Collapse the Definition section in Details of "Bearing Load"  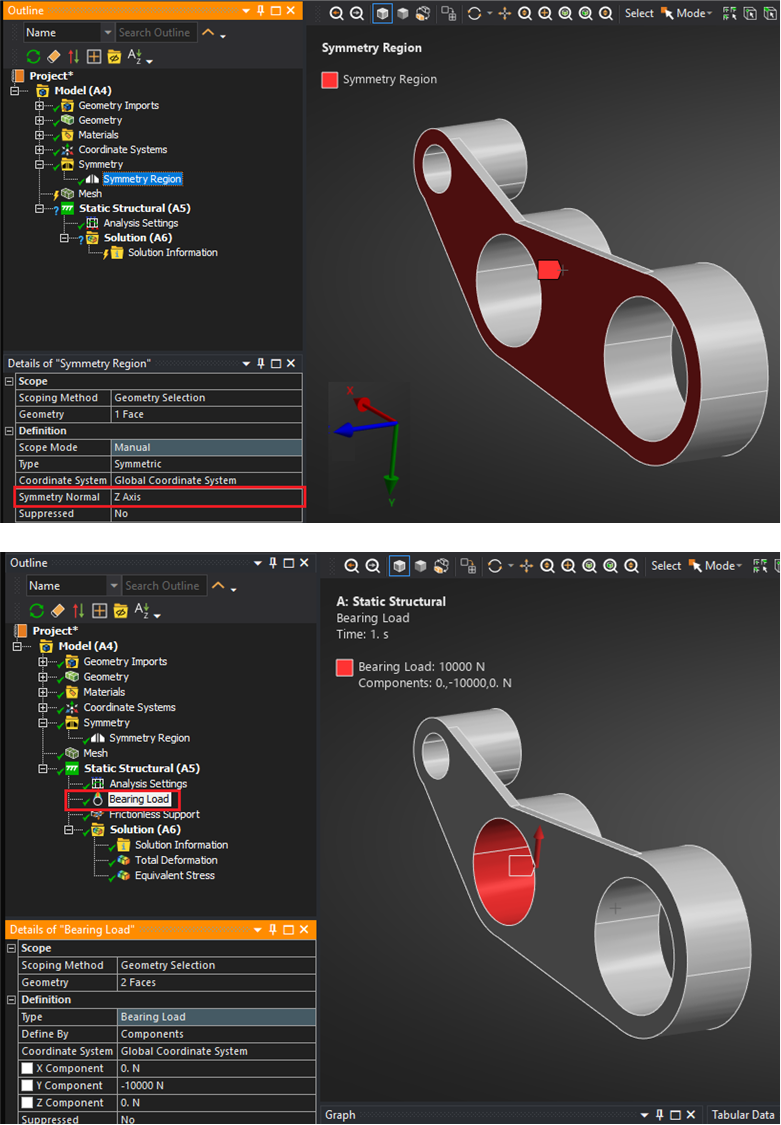[x=11, y=999]
